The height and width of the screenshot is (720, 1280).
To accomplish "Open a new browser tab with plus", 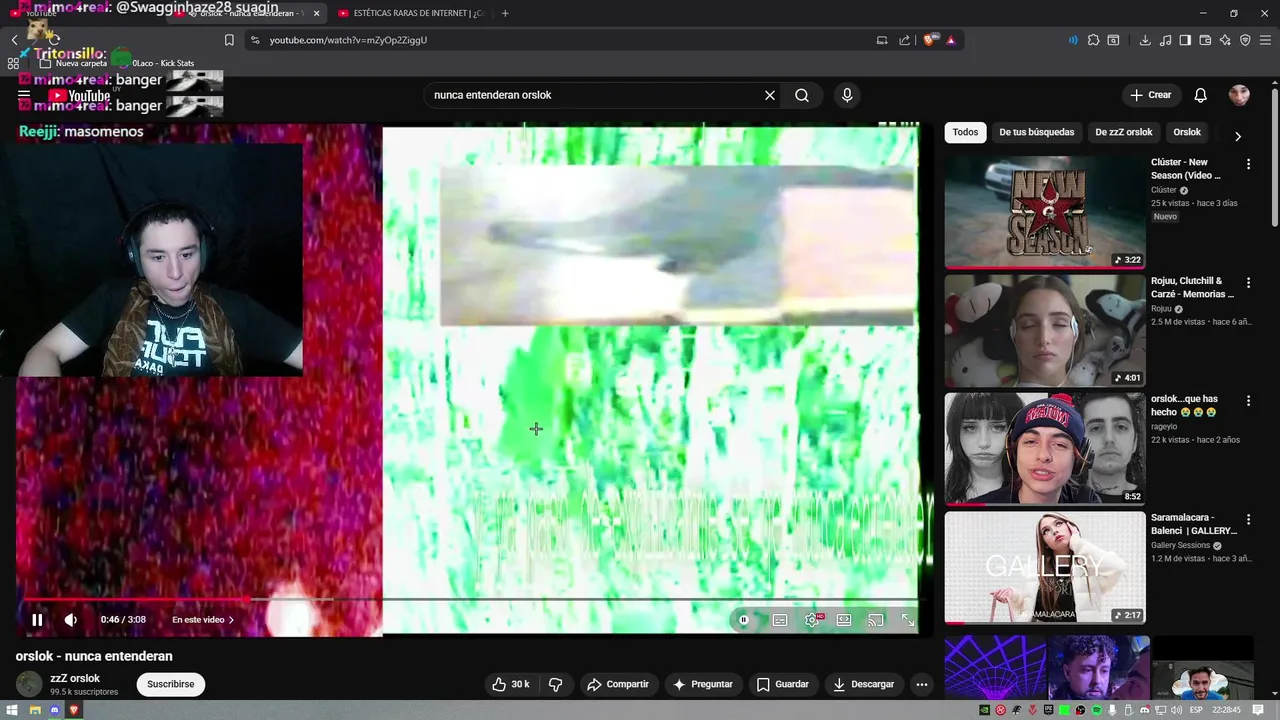I will tap(505, 13).
